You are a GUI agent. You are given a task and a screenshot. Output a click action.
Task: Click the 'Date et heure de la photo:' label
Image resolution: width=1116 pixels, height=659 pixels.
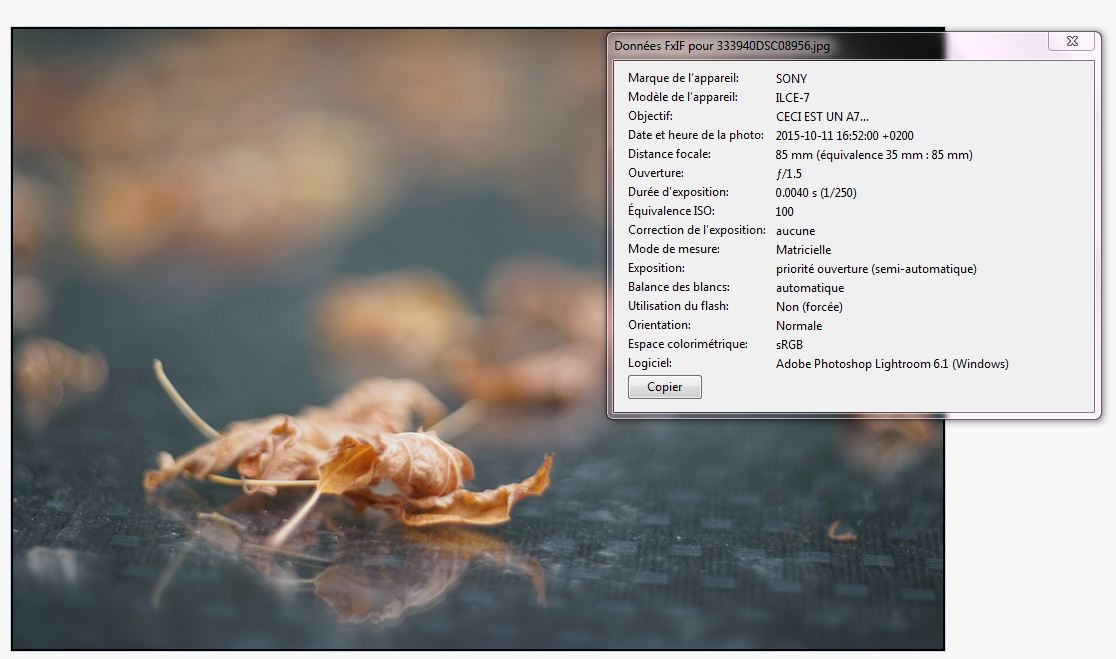696,135
